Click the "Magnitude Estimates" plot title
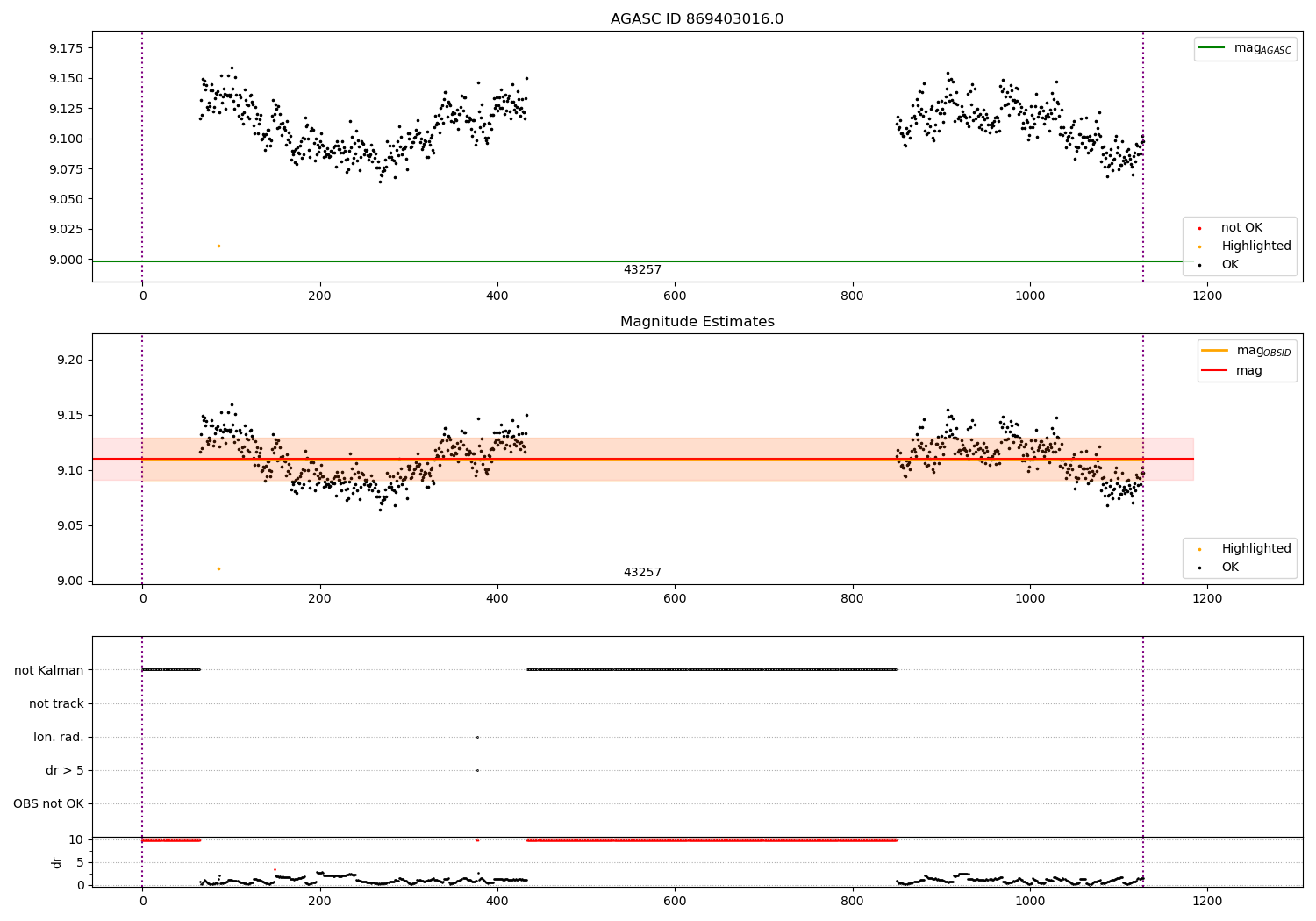1316x921 pixels. pyautogui.click(x=697, y=322)
